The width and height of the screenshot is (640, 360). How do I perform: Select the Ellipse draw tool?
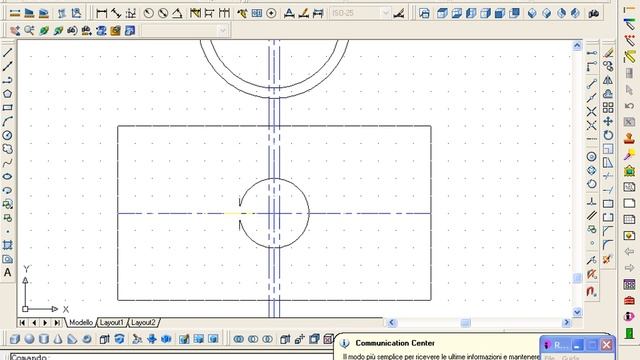point(7,177)
